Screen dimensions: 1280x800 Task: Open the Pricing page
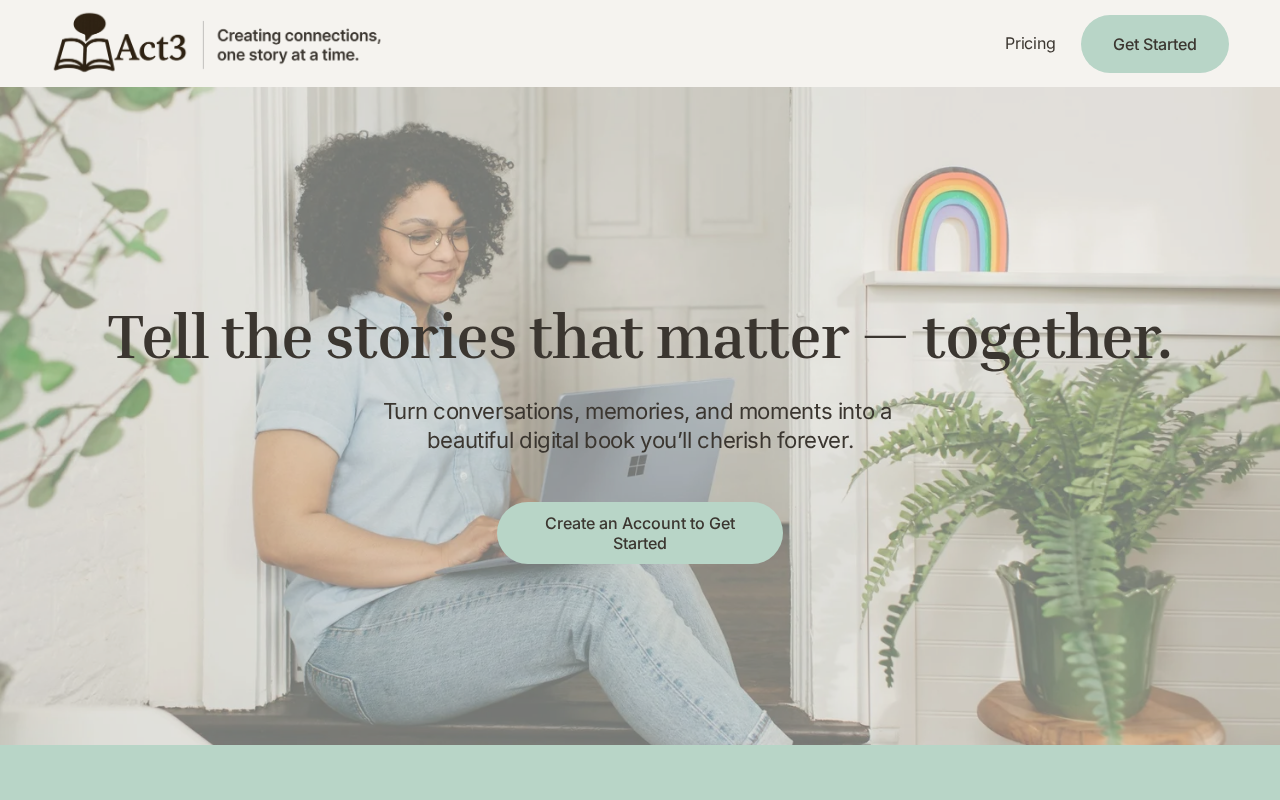[1030, 43]
